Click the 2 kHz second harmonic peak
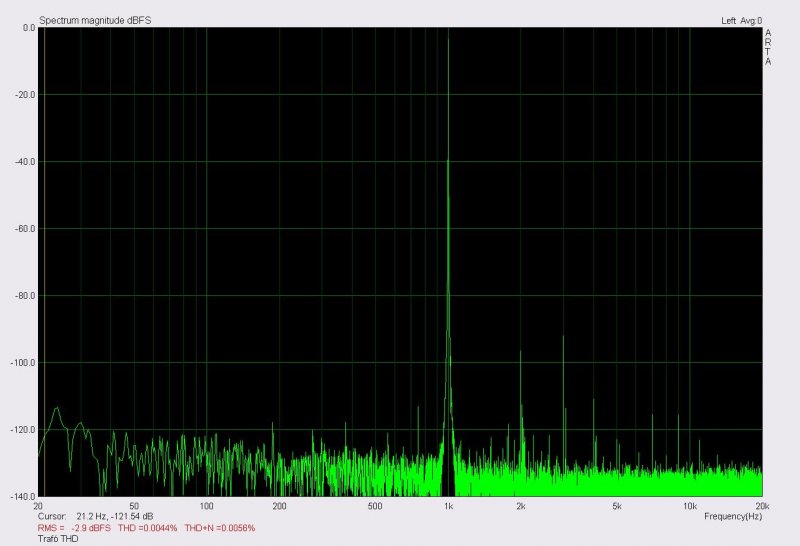800x546 pixels. tap(520, 353)
